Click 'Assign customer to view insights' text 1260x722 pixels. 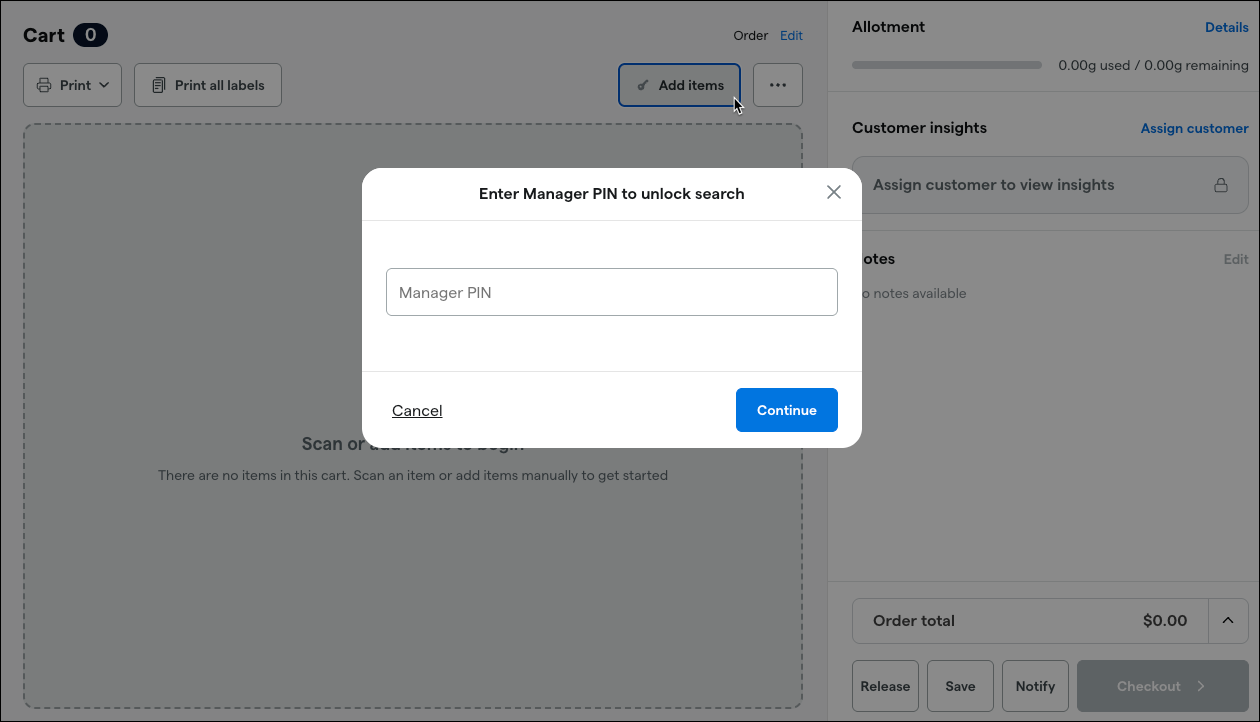pos(993,185)
